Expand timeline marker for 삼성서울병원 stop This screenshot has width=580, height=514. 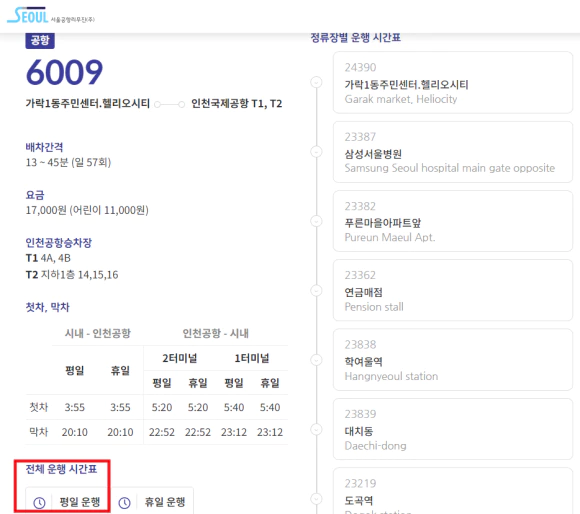316,152
